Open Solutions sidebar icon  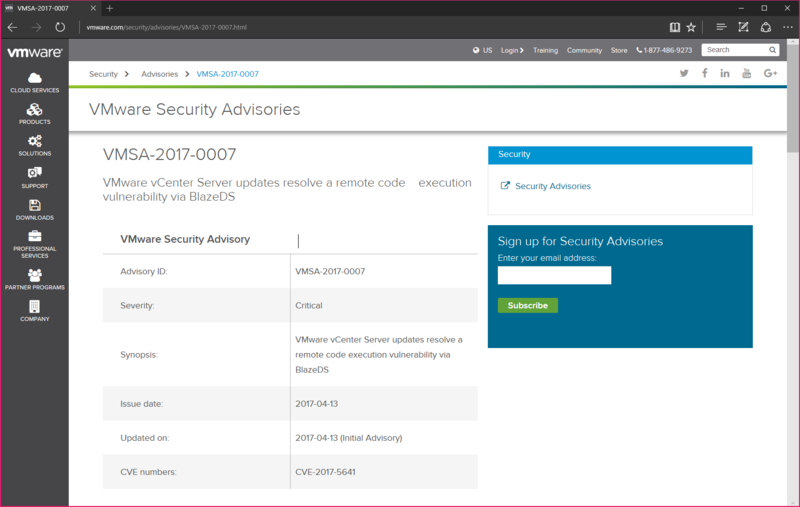(35, 146)
